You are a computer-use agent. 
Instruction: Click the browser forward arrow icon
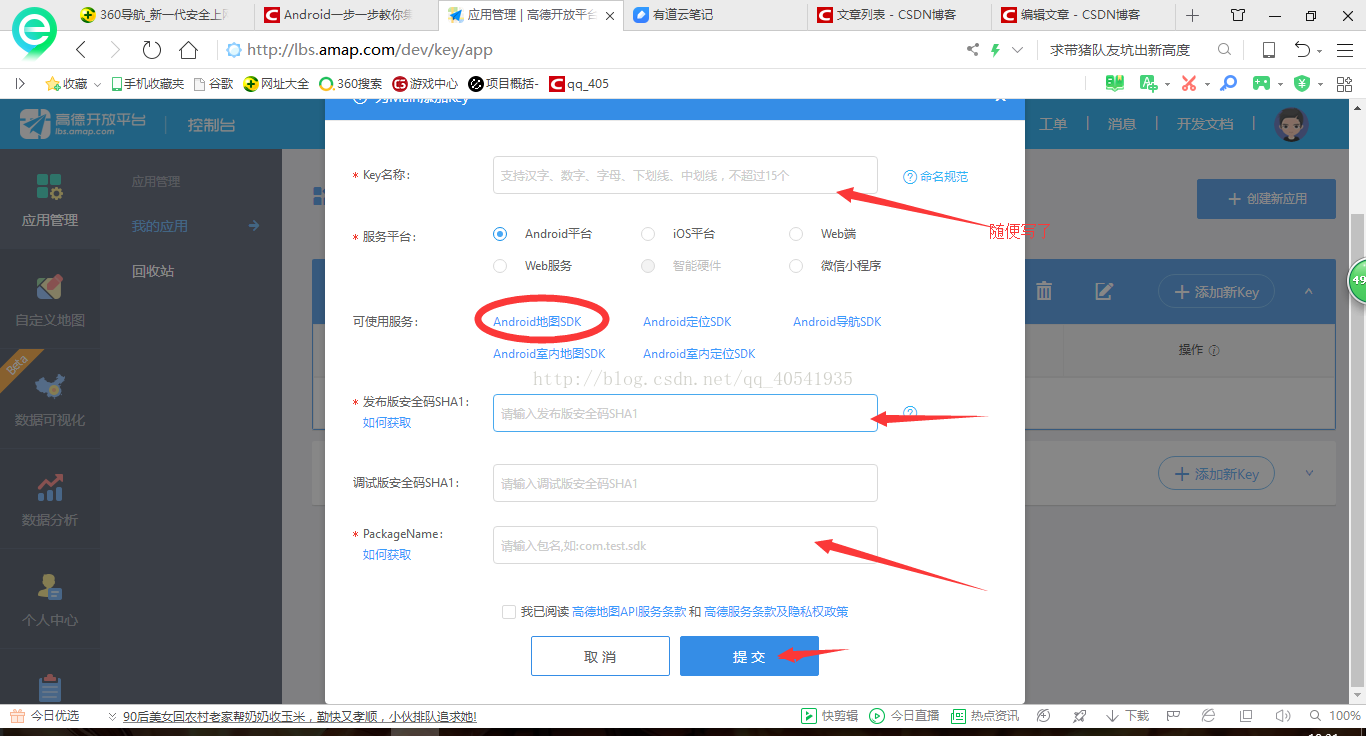[115, 50]
